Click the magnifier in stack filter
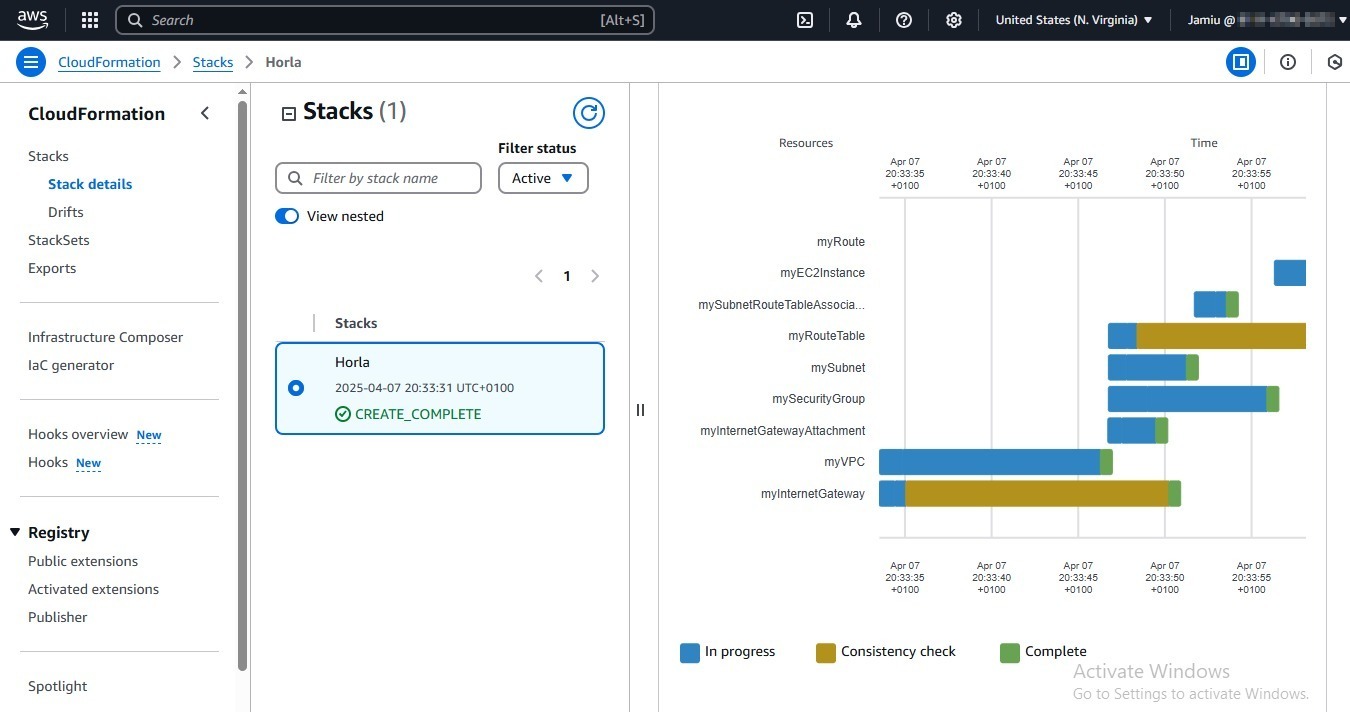The width and height of the screenshot is (1350, 712). pyautogui.click(x=295, y=178)
